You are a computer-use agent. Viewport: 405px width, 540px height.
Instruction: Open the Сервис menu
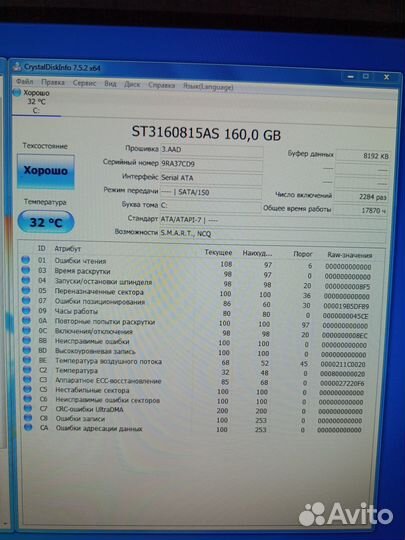84,83
